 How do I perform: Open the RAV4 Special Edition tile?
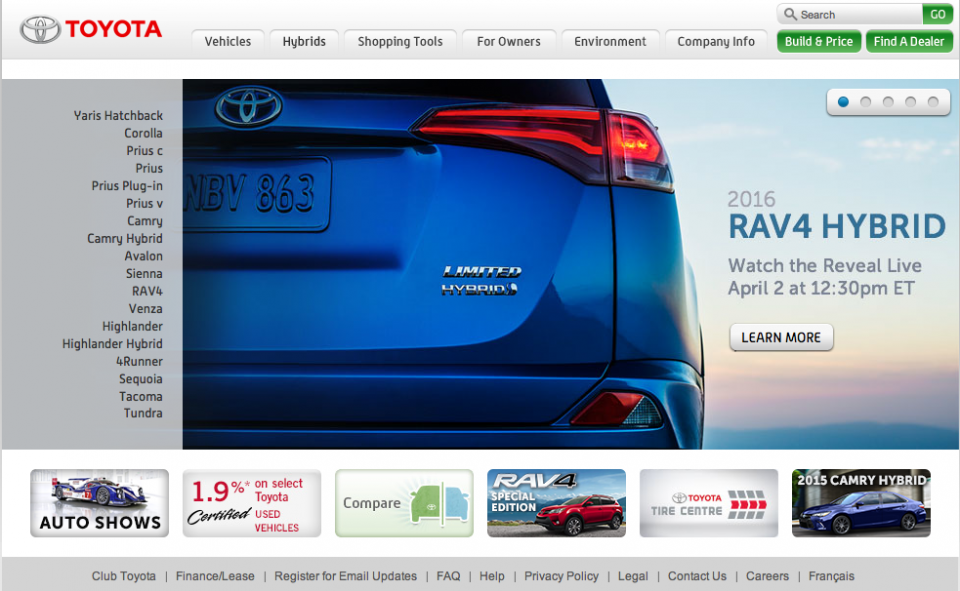[557, 503]
